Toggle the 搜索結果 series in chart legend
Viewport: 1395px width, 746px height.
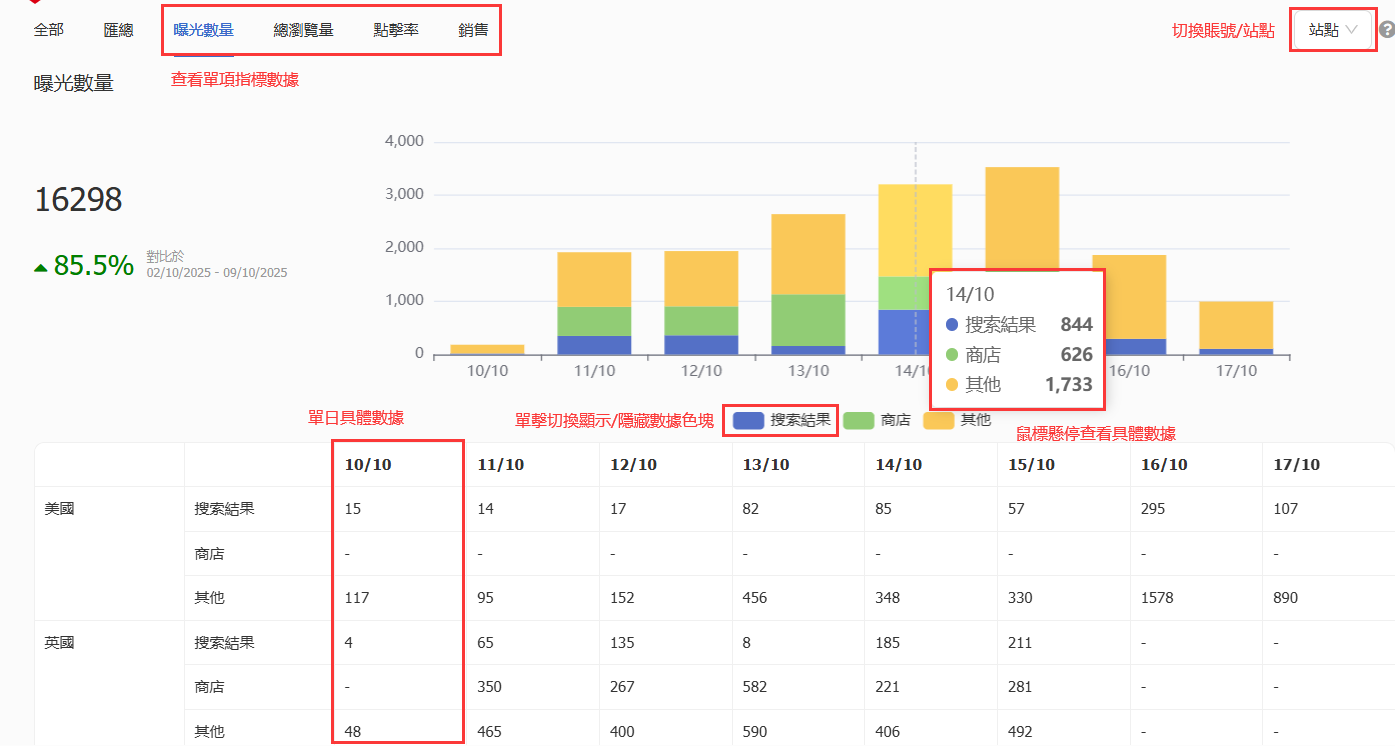[800, 421]
